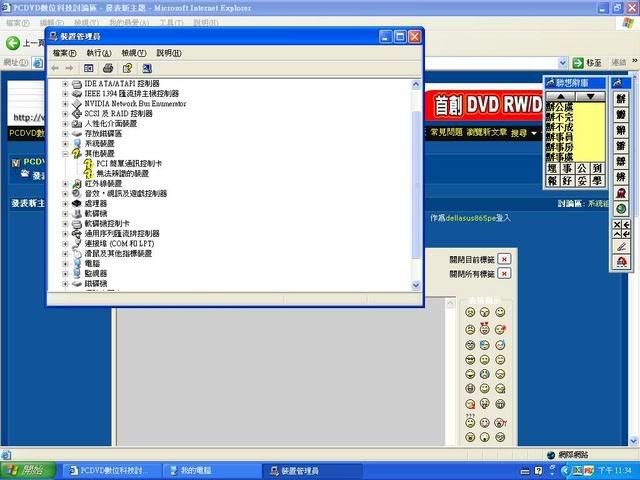Expand the 音效,視訊及遊戲控制器 node

click(65, 193)
